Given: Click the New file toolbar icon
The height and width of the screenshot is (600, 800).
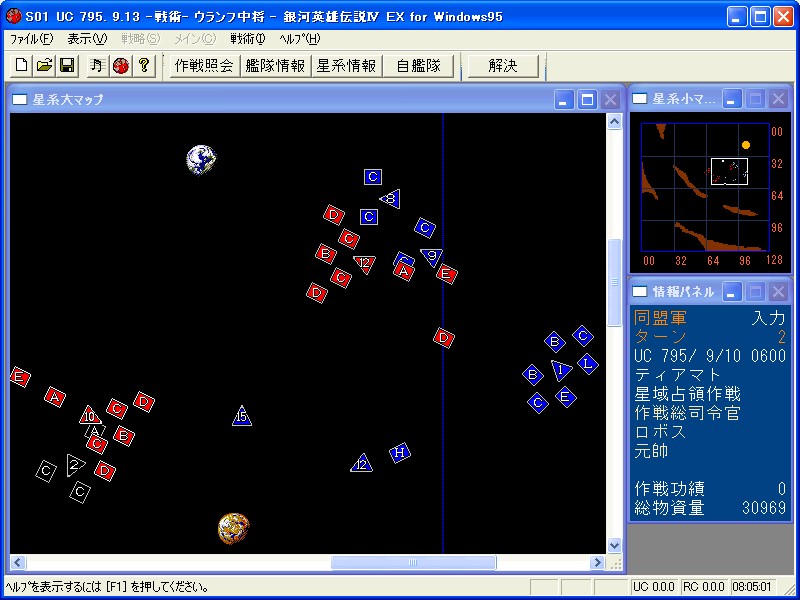Looking at the screenshot, I should coord(21,66).
